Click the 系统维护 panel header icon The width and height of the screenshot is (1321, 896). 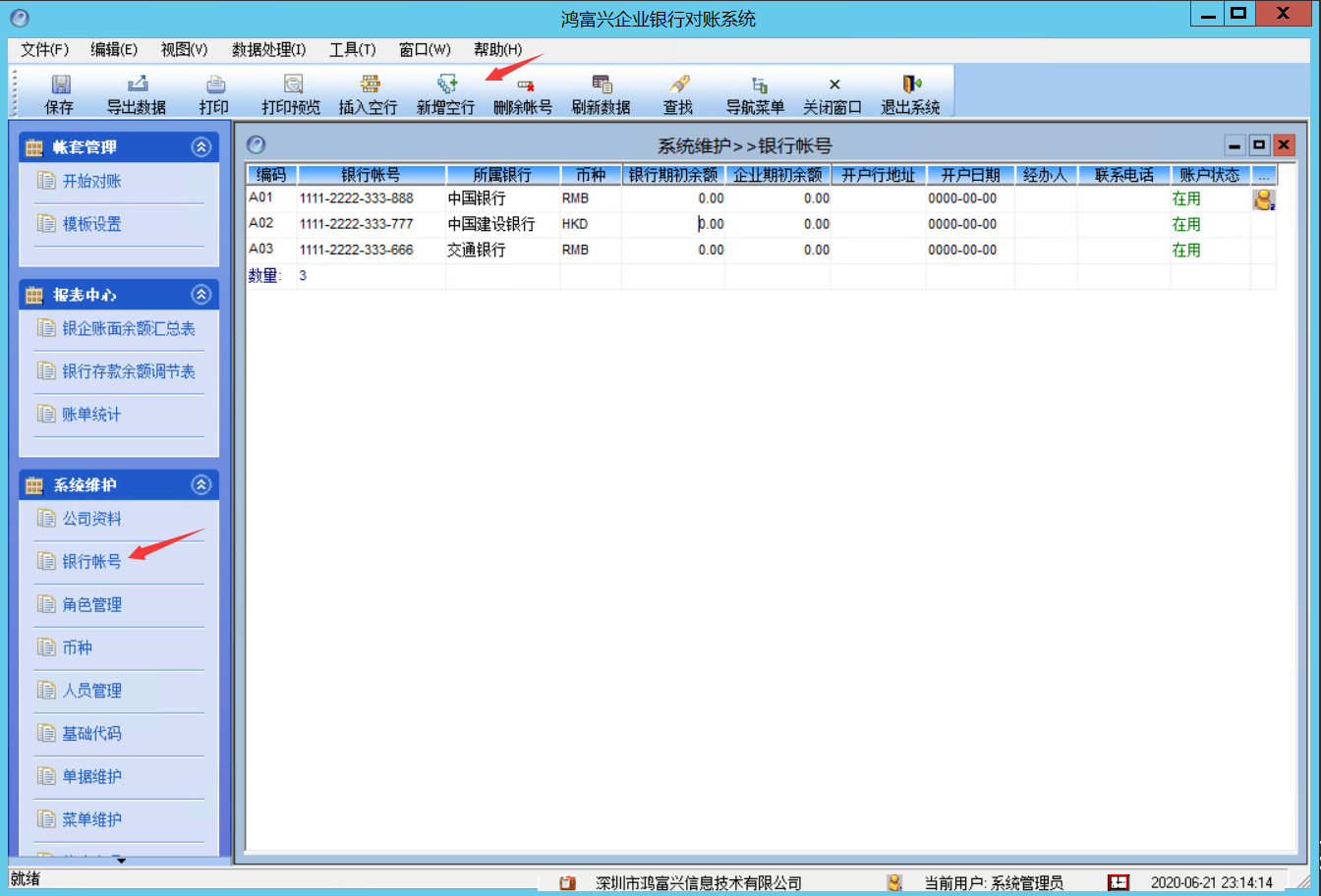pos(34,485)
